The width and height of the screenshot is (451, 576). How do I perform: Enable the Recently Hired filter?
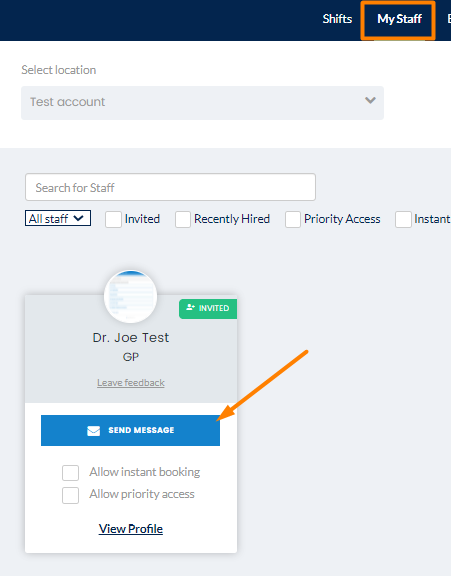tap(183, 219)
